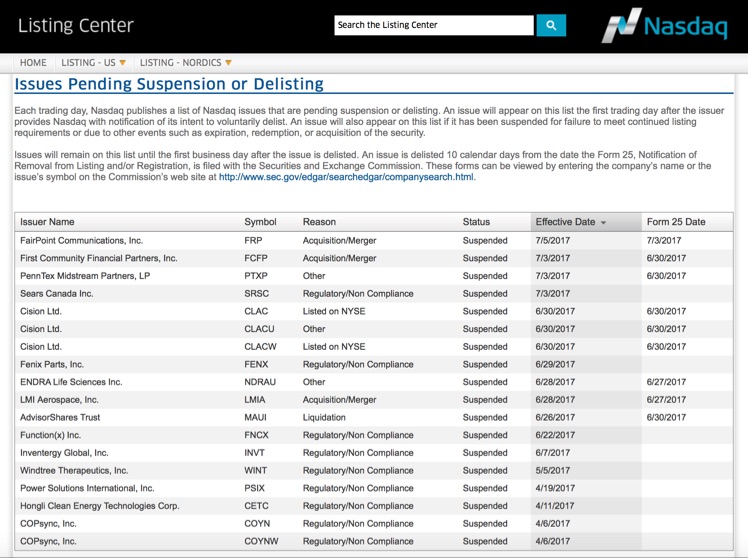Viewport: 748px width, 558px height.
Task: Sort by the Reason column header
Action: 319,222
